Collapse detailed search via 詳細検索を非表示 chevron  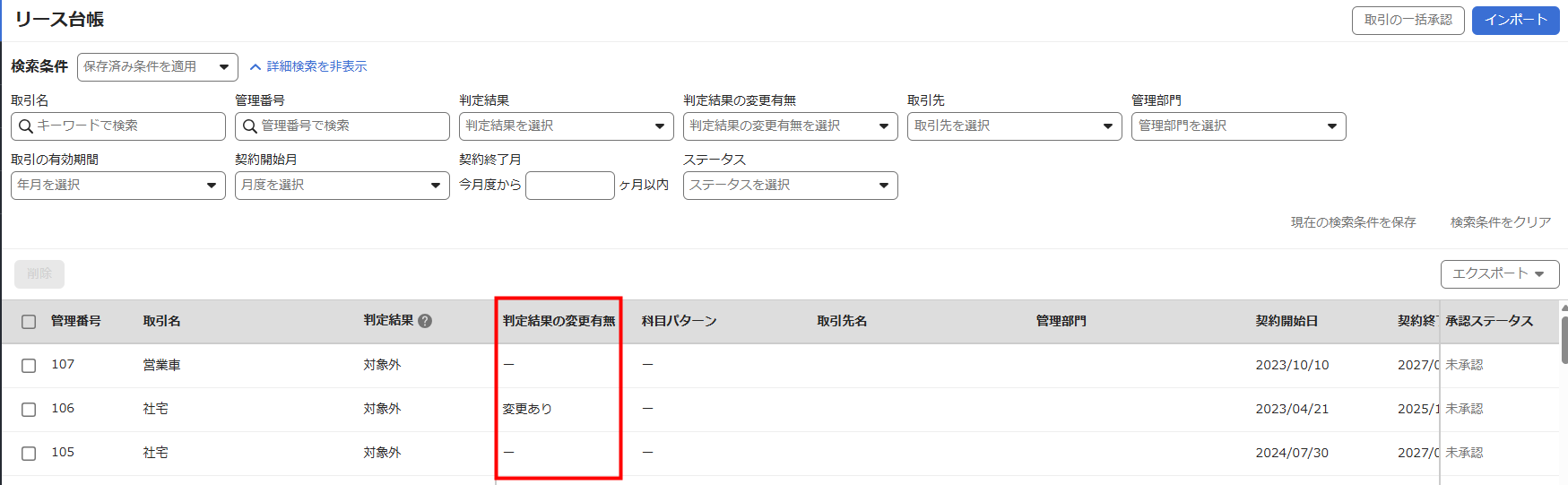click(256, 67)
